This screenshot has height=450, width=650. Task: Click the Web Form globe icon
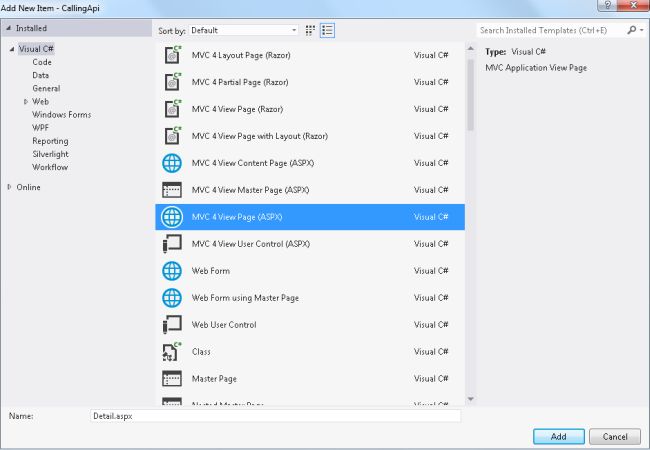click(x=172, y=271)
